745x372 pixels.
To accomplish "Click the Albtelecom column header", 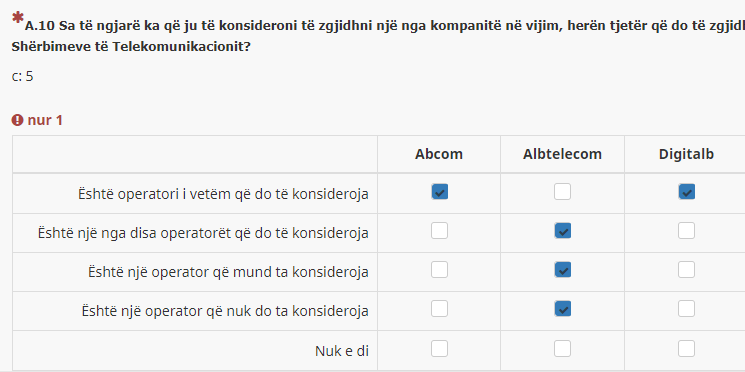I will click(563, 154).
